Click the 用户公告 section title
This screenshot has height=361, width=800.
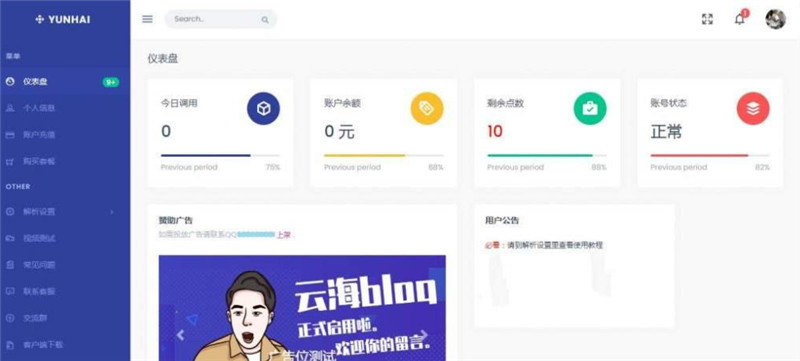pyautogui.click(x=502, y=221)
